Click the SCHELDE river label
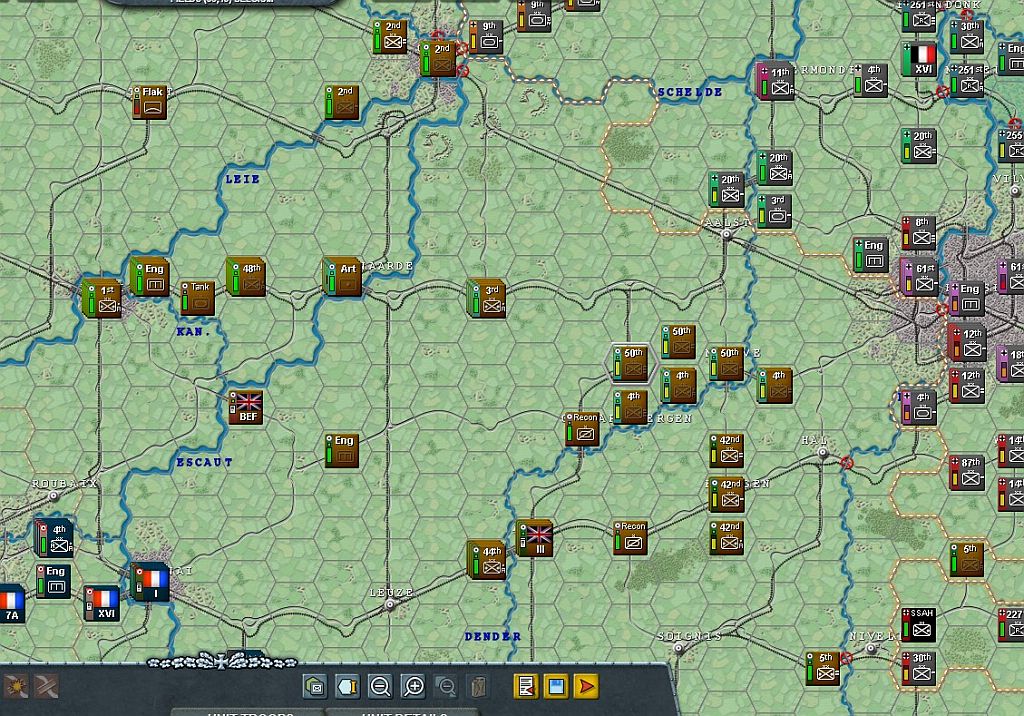 pyautogui.click(x=690, y=92)
